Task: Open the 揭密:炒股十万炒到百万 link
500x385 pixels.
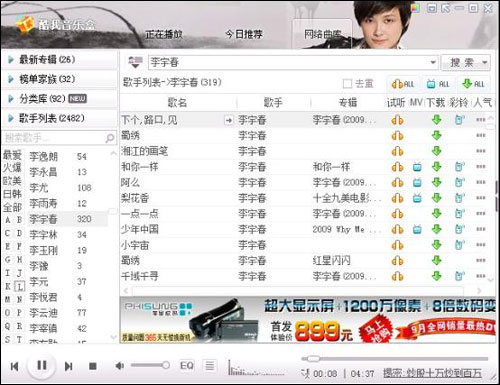Action: pyautogui.click(x=433, y=373)
